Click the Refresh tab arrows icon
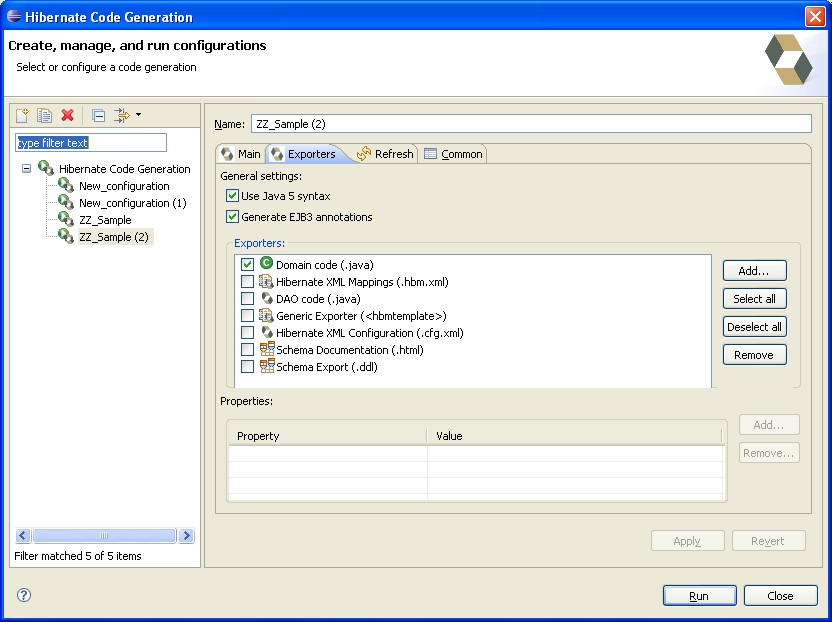The width and height of the screenshot is (832, 622). [x=364, y=154]
